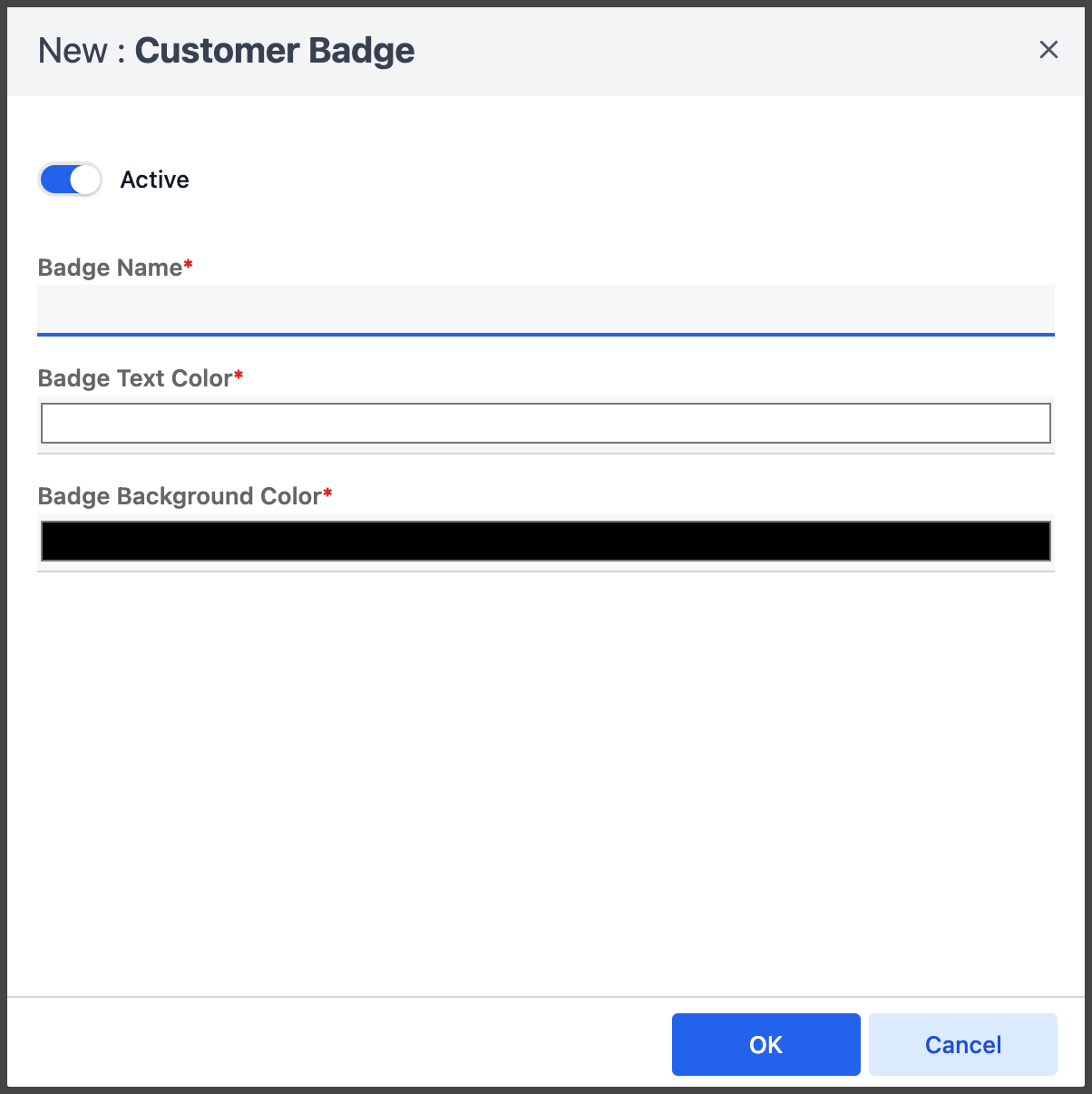Click the Active label text

(155, 180)
